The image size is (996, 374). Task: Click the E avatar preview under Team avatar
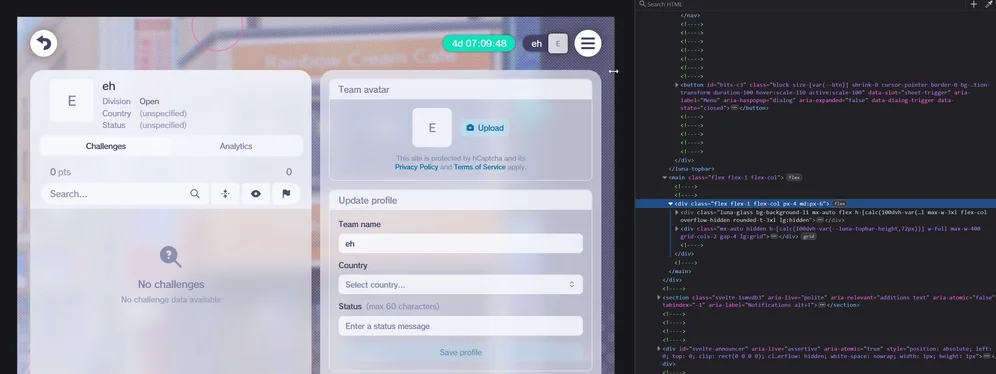tap(432, 128)
